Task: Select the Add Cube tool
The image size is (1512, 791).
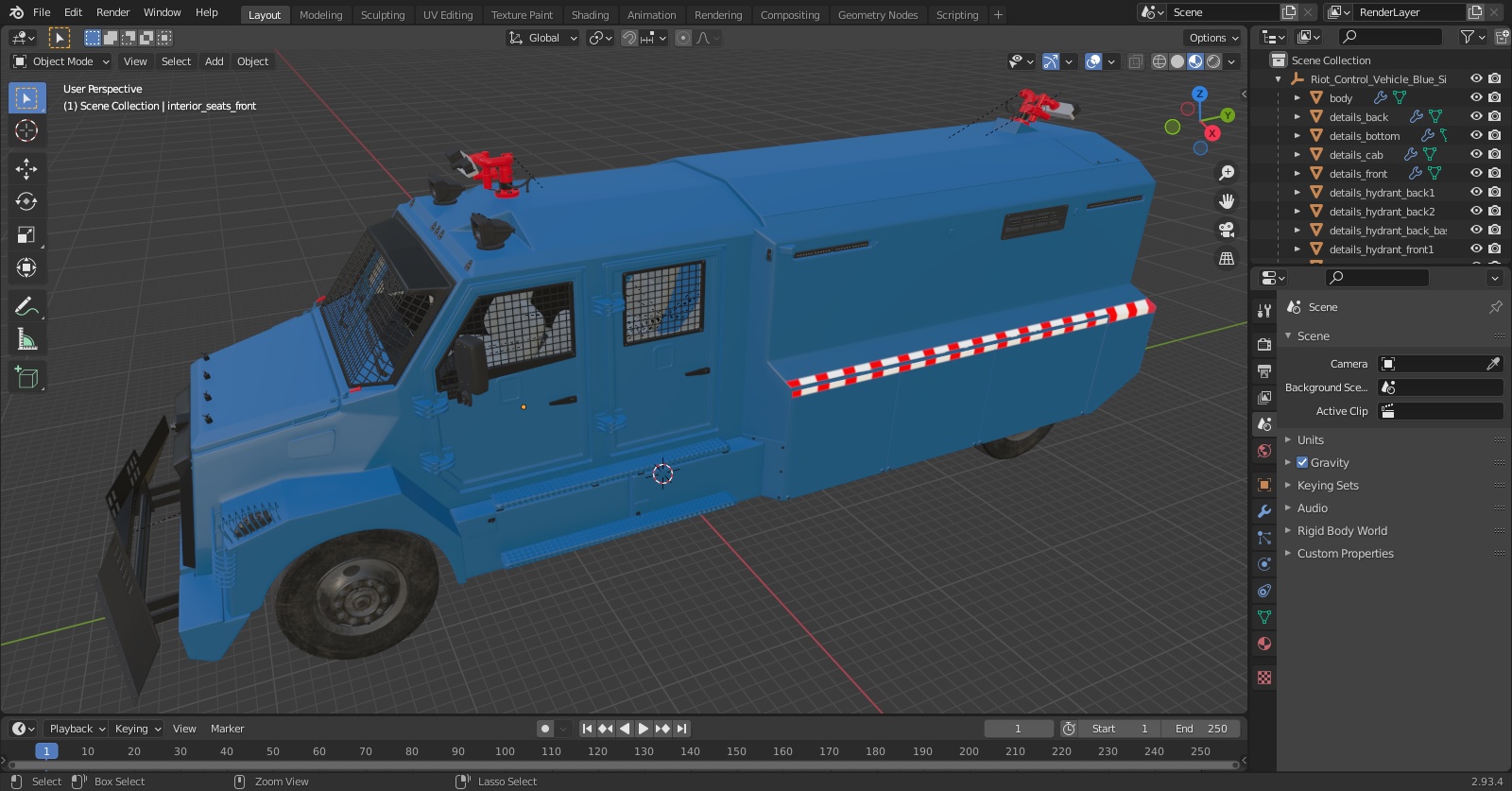Action: [x=26, y=378]
